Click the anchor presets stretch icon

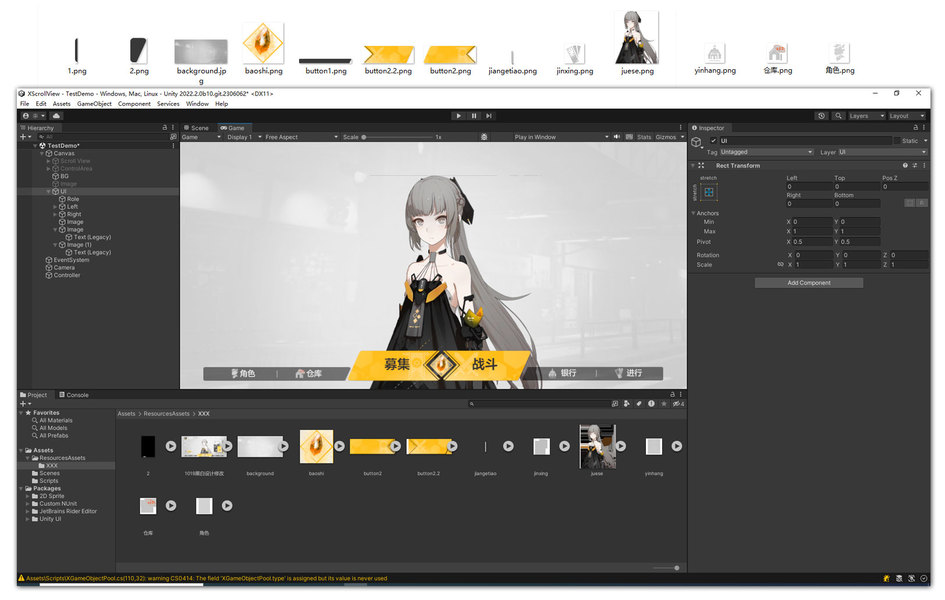[709, 192]
